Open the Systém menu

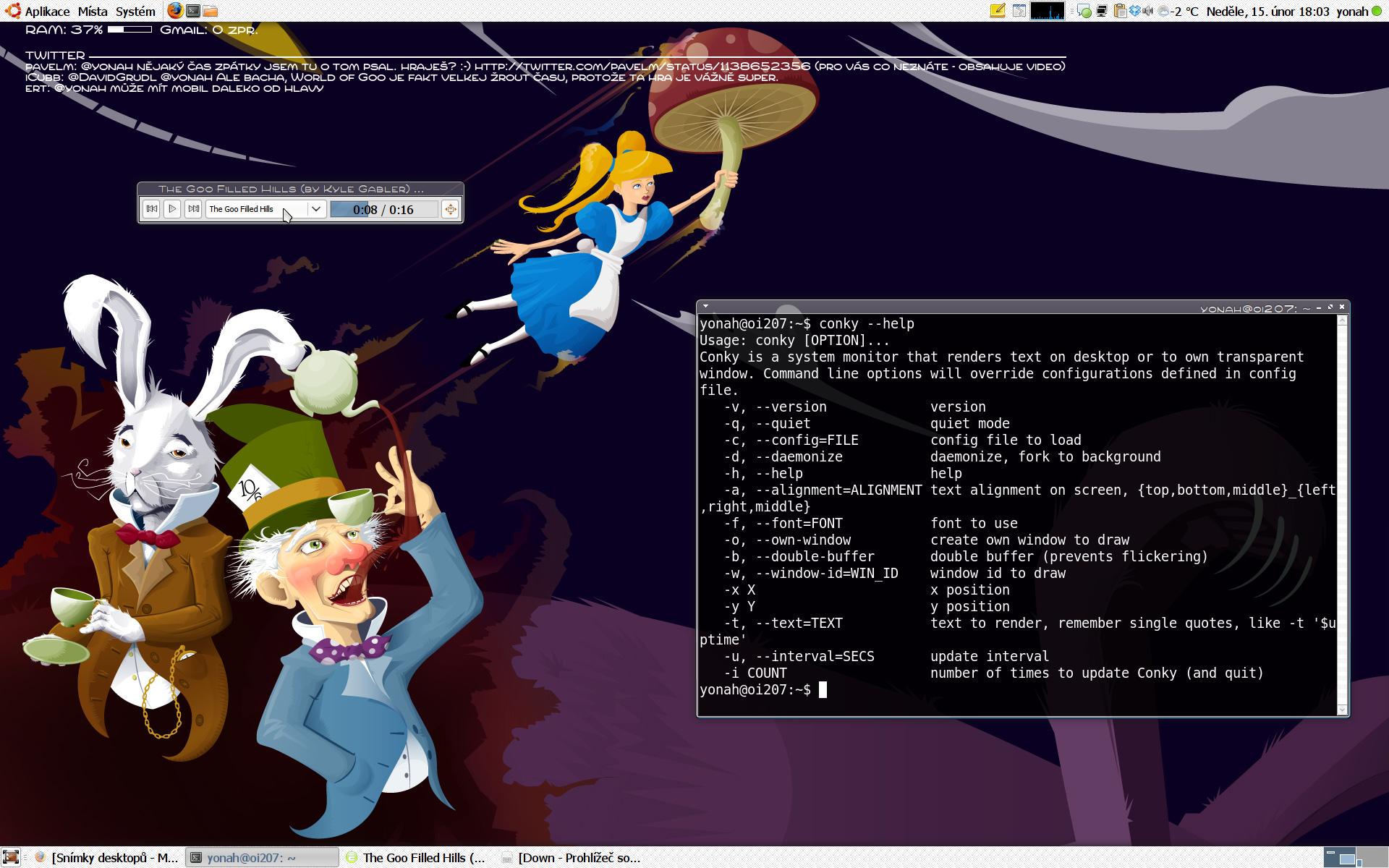pyautogui.click(x=135, y=11)
